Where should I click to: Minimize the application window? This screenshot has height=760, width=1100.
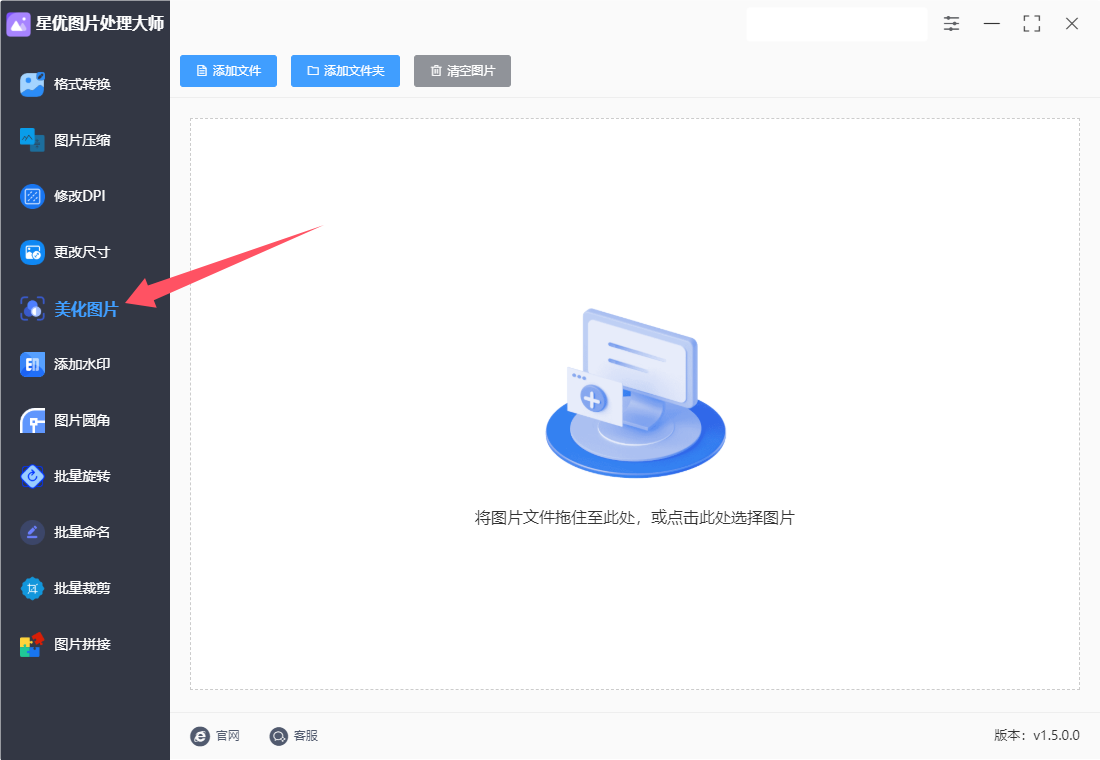tap(991, 24)
